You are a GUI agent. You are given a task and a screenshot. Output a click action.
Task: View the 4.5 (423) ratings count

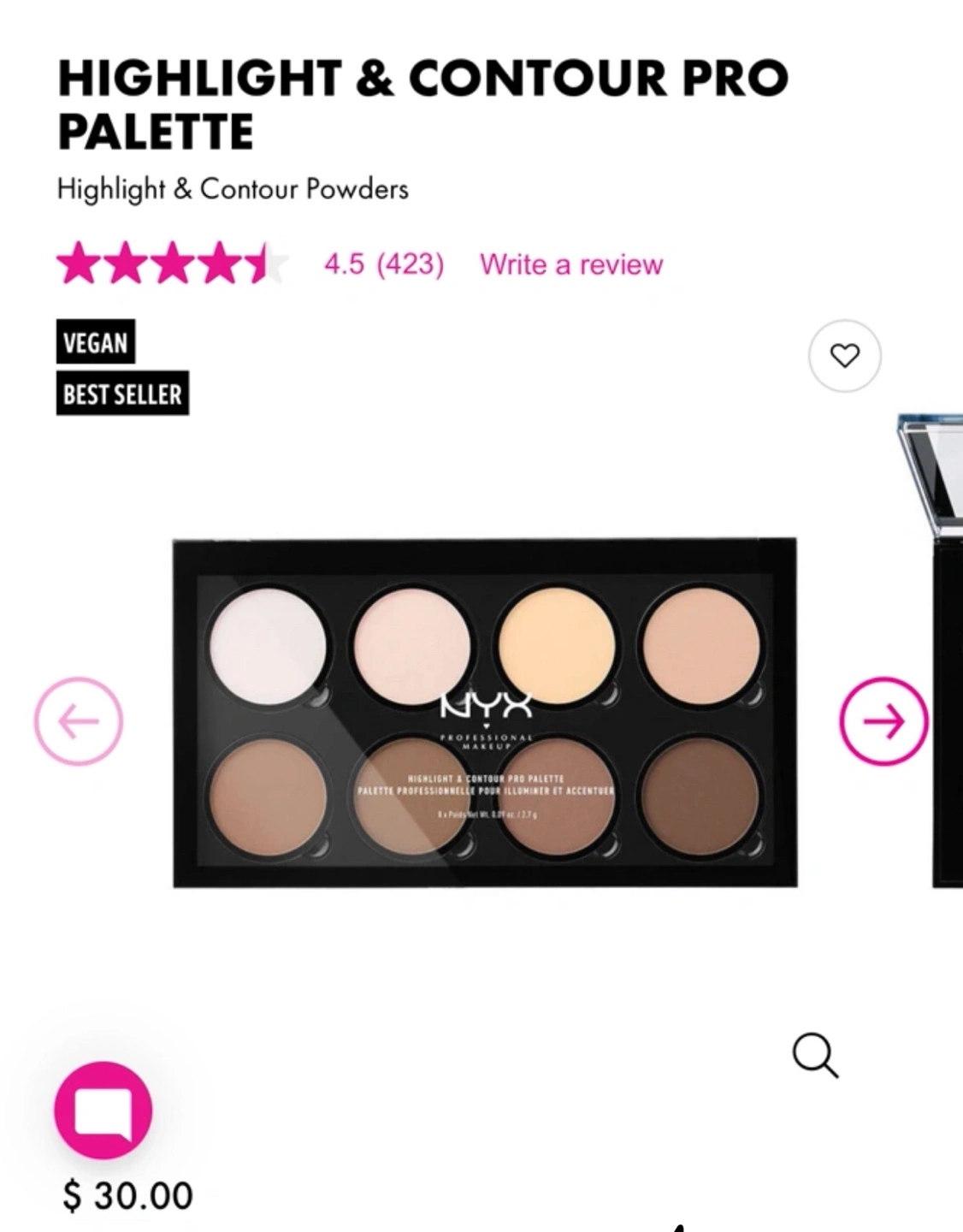tap(384, 264)
